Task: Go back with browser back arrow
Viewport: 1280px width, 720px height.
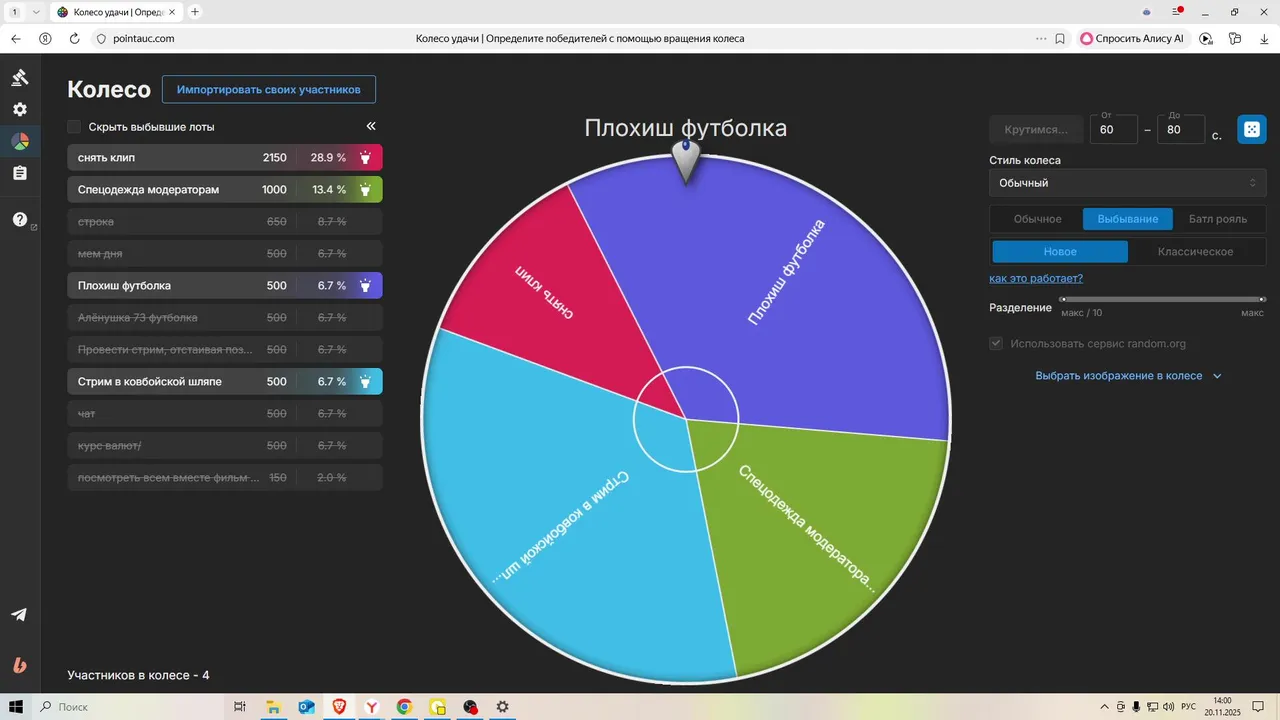Action: tap(16, 38)
